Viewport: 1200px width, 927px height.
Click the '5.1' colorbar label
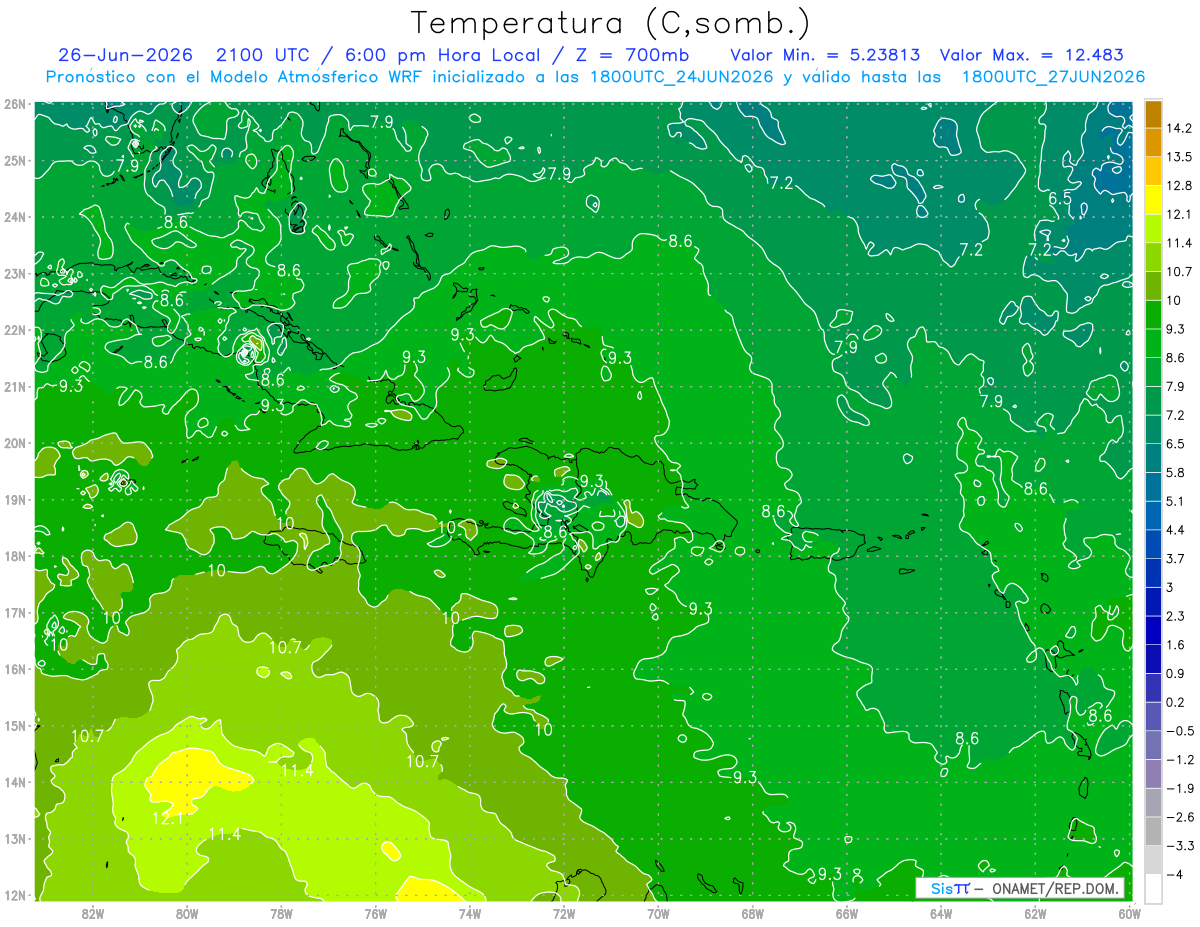click(x=1175, y=501)
